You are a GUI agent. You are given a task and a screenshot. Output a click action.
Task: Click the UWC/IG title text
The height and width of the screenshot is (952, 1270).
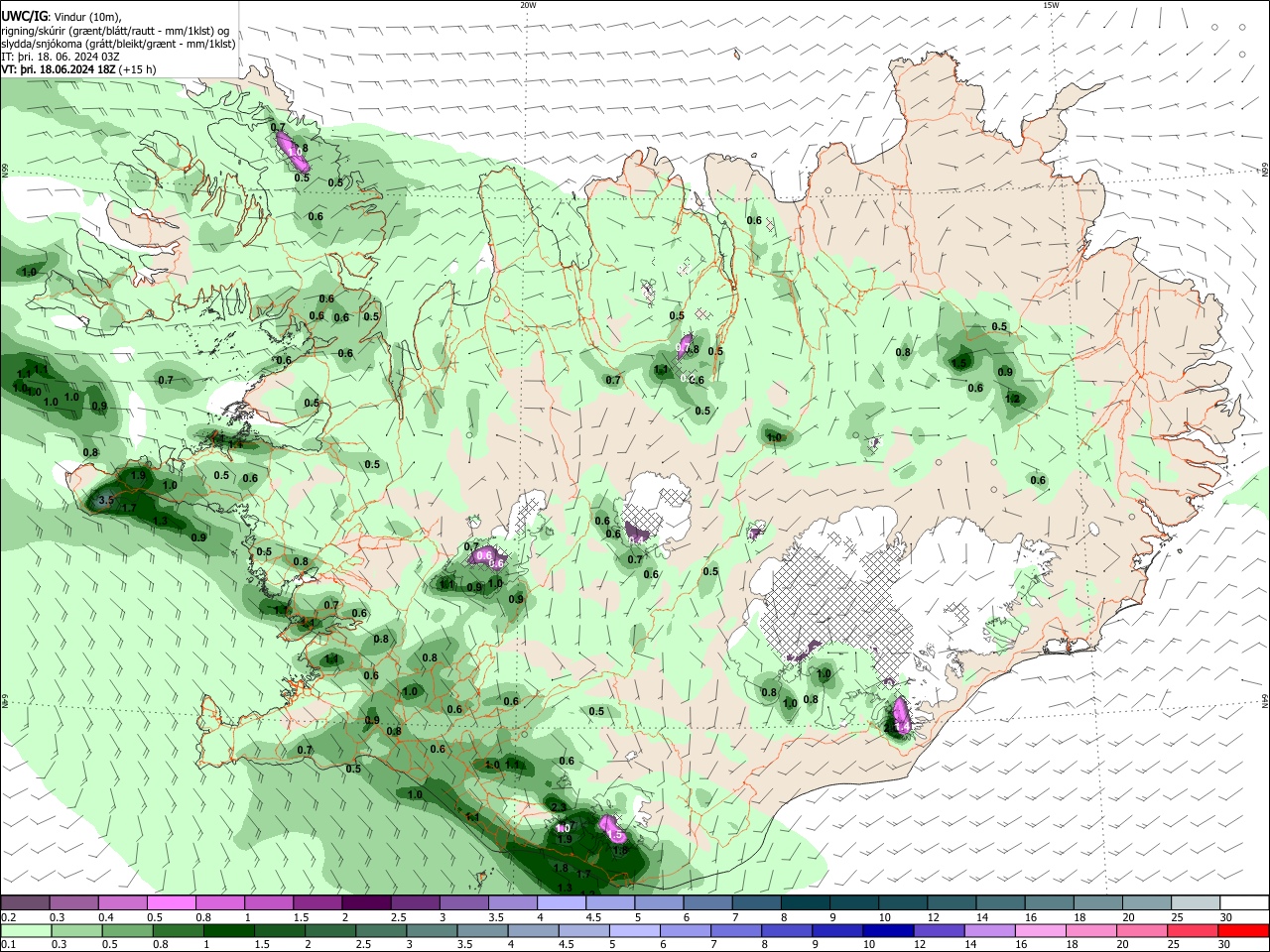[x=24, y=16]
